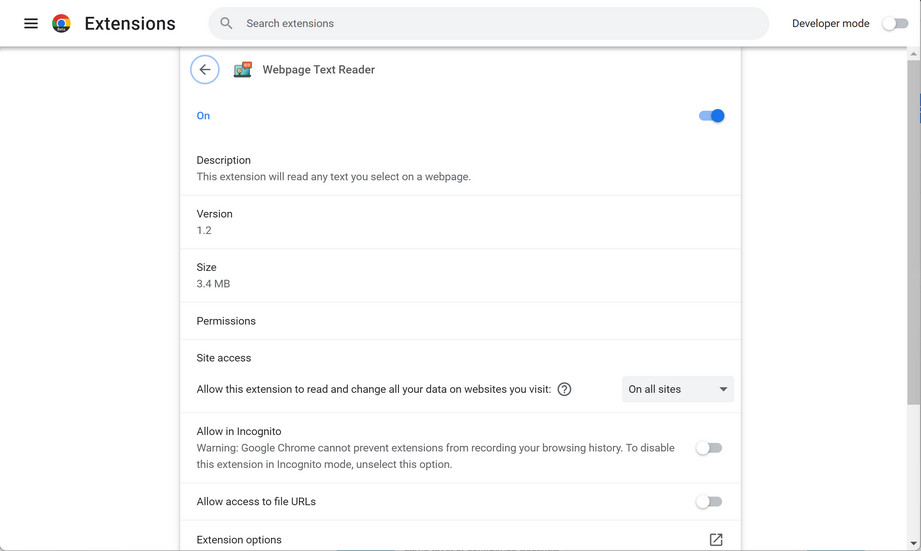This screenshot has width=921, height=551.
Task: Click the Extension options row label
Action: pyautogui.click(x=239, y=540)
